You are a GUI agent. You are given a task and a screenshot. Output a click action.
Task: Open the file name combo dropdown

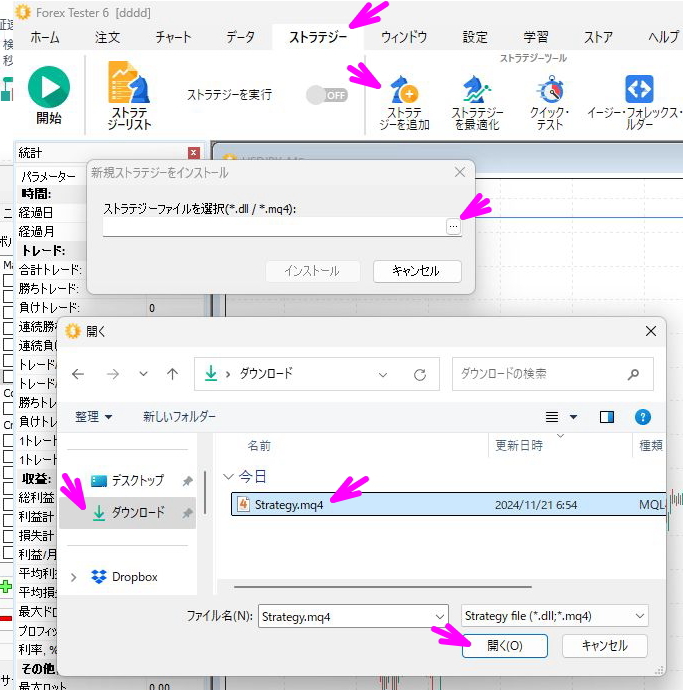point(439,617)
